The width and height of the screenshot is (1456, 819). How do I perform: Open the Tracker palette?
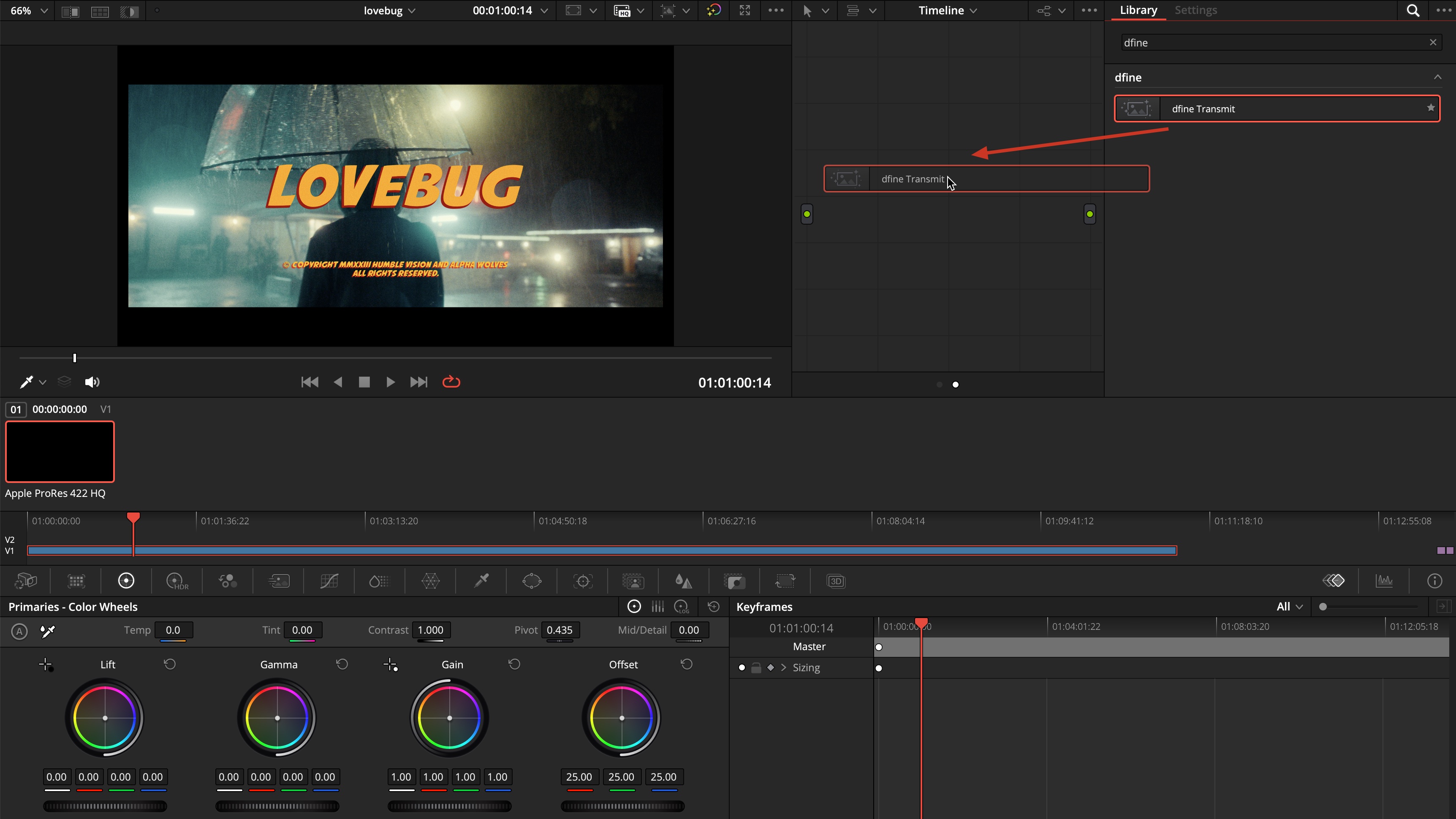pyautogui.click(x=583, y=581)
